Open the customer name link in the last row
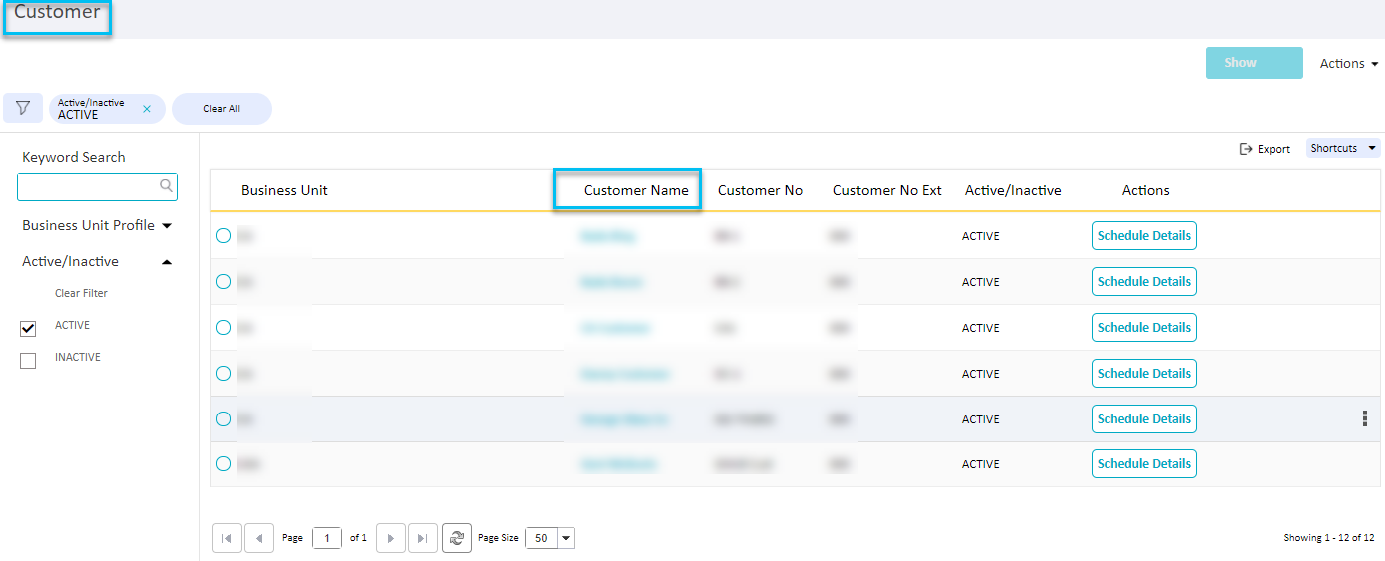 click(618, 465)
